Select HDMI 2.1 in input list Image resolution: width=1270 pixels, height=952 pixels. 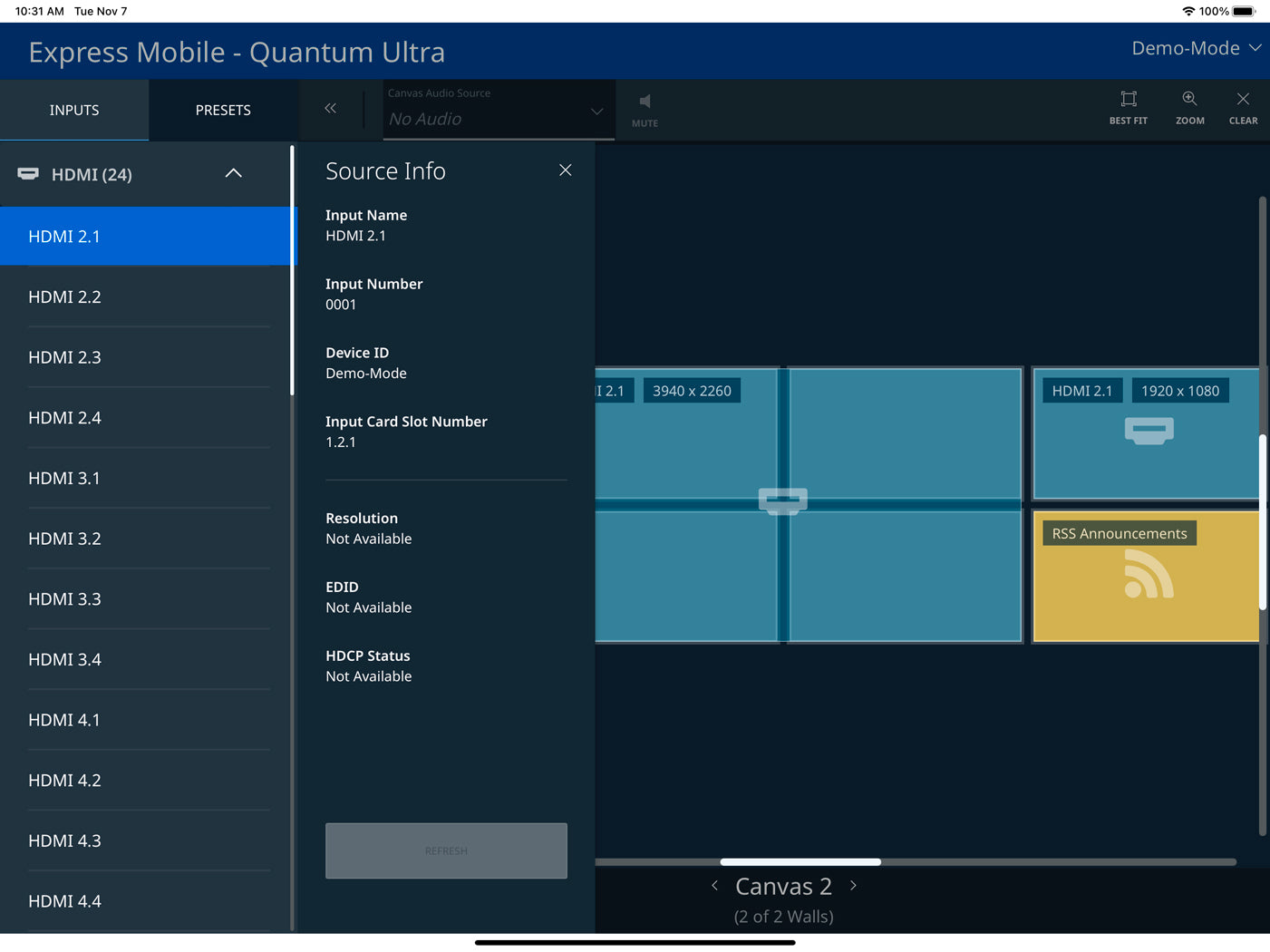[149, 236]
